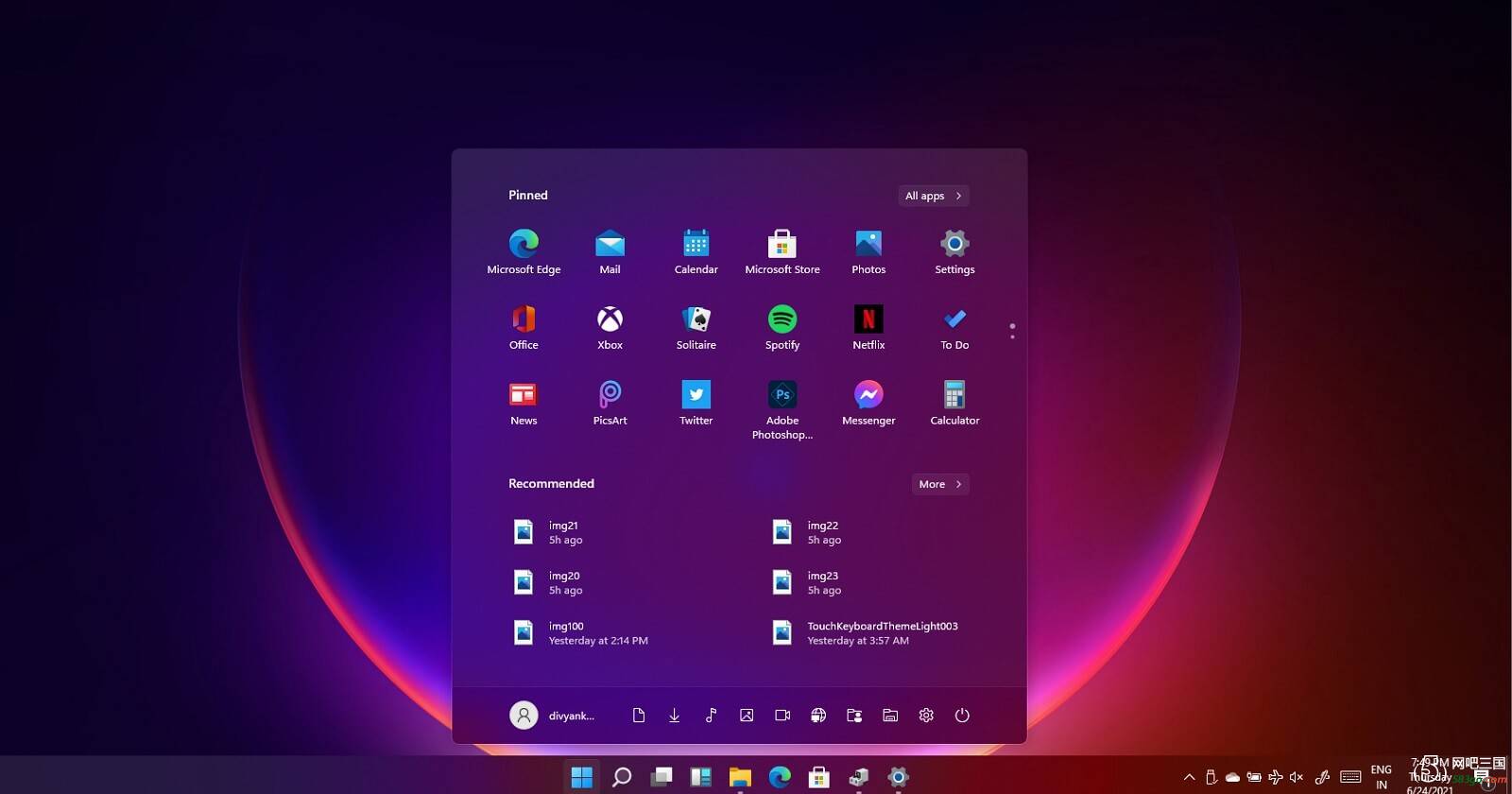The width and height of the screenshot is (1512, 794).
Task: Open Edge from the taskbar
Action: (x=780, y=777)
